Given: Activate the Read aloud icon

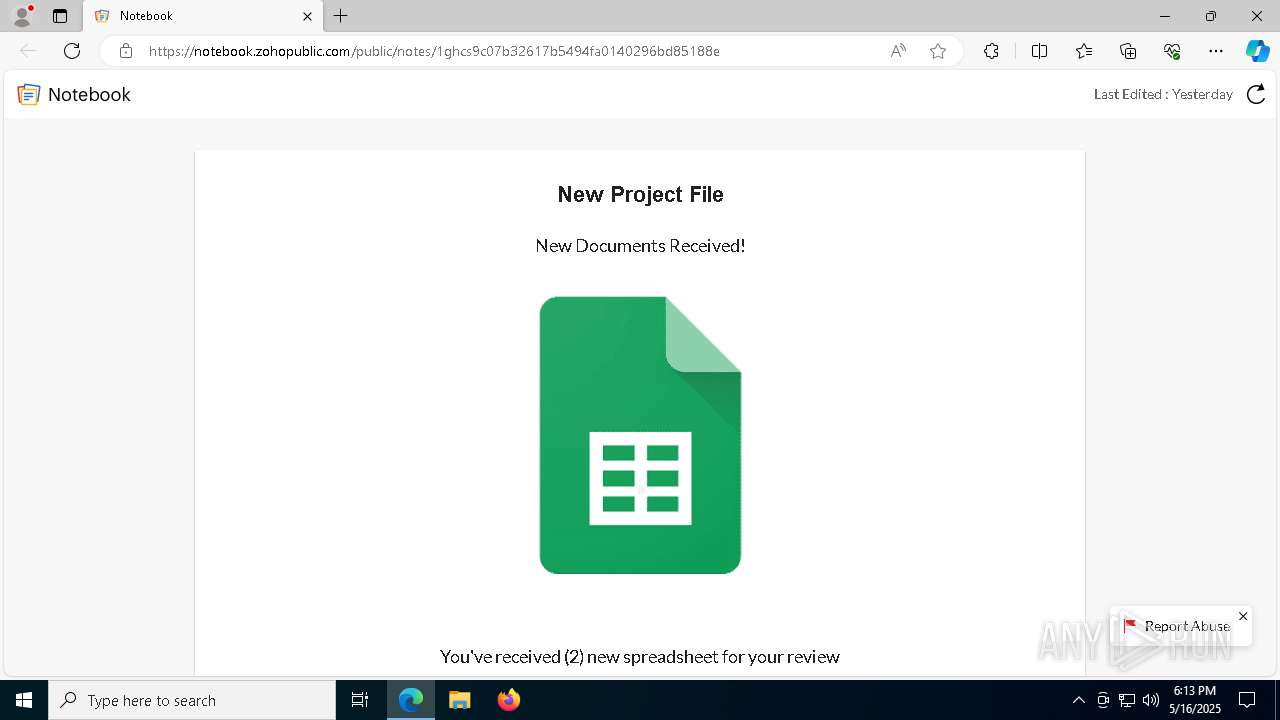Looking at the screenshot, I should 898,51.
